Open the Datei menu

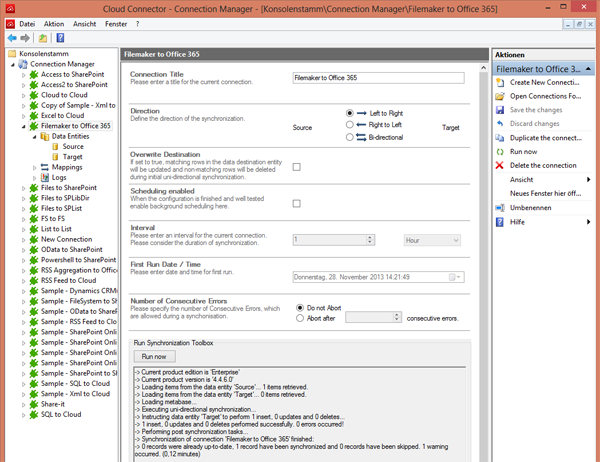pyautogui.click(x=27, y=22)
